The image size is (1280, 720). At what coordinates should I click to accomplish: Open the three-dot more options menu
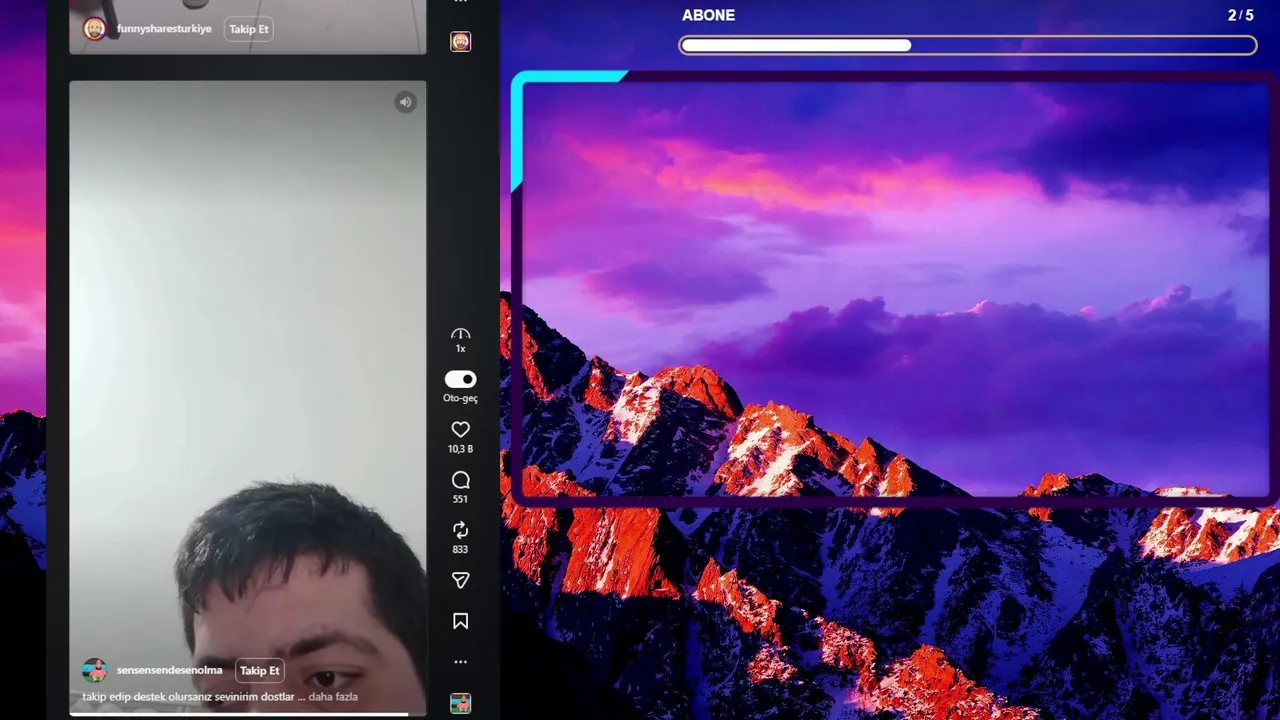[460, 661]
